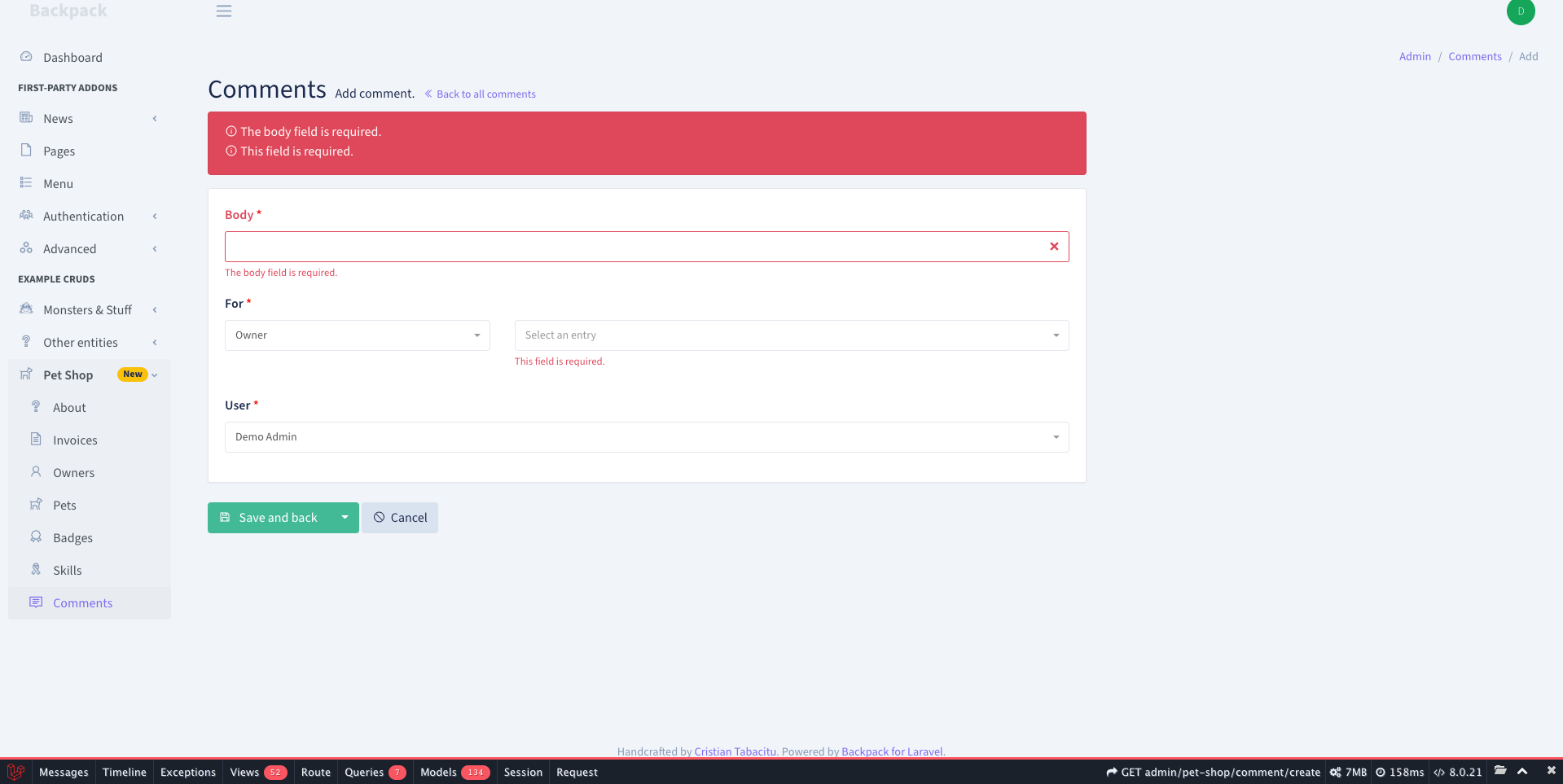Open the Demo Admin user selector
This screenshot has height=784, width=1563.
pos(646,437)
